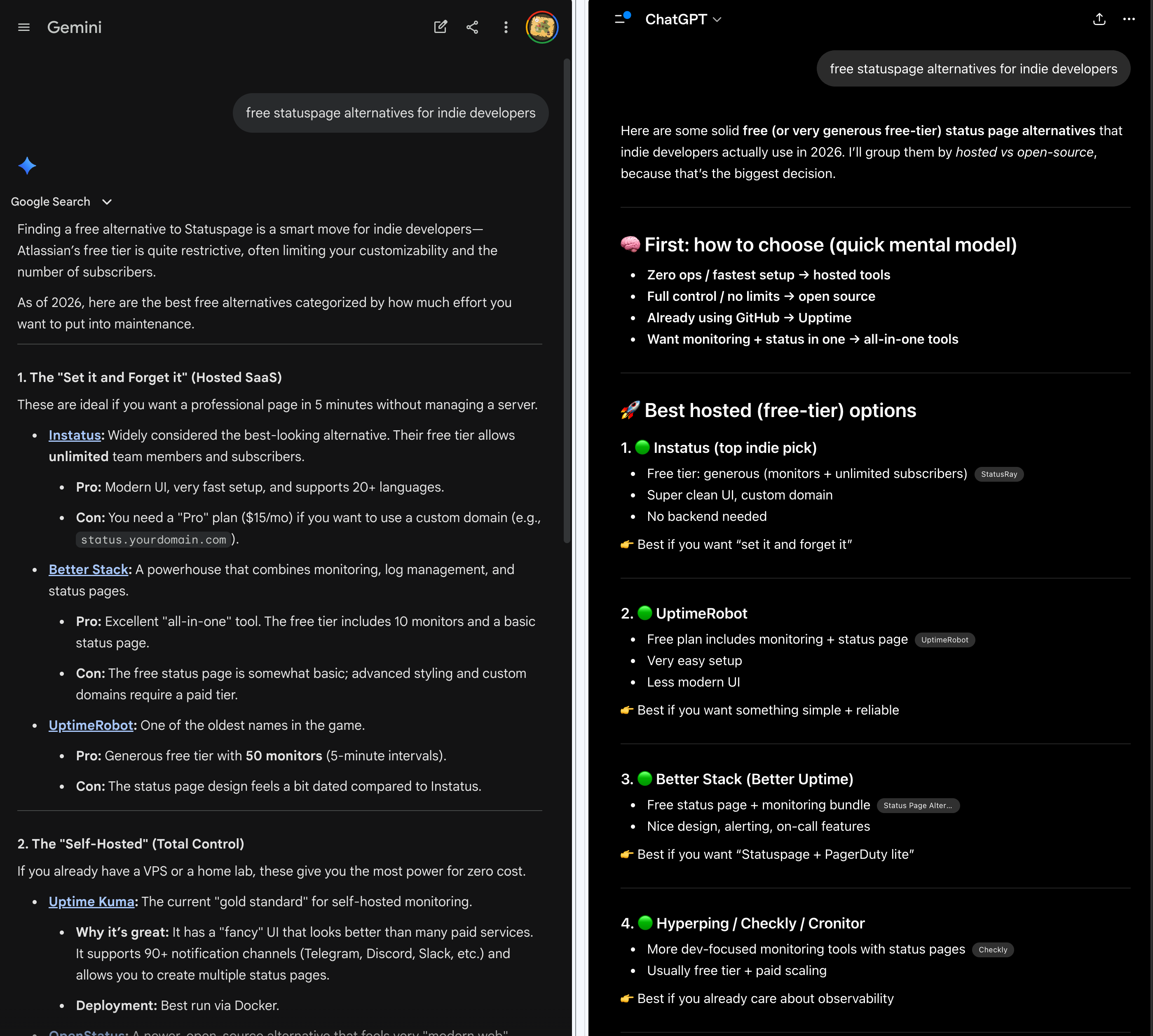Open the StatusRay source citation chip

(x=999, y=474)
